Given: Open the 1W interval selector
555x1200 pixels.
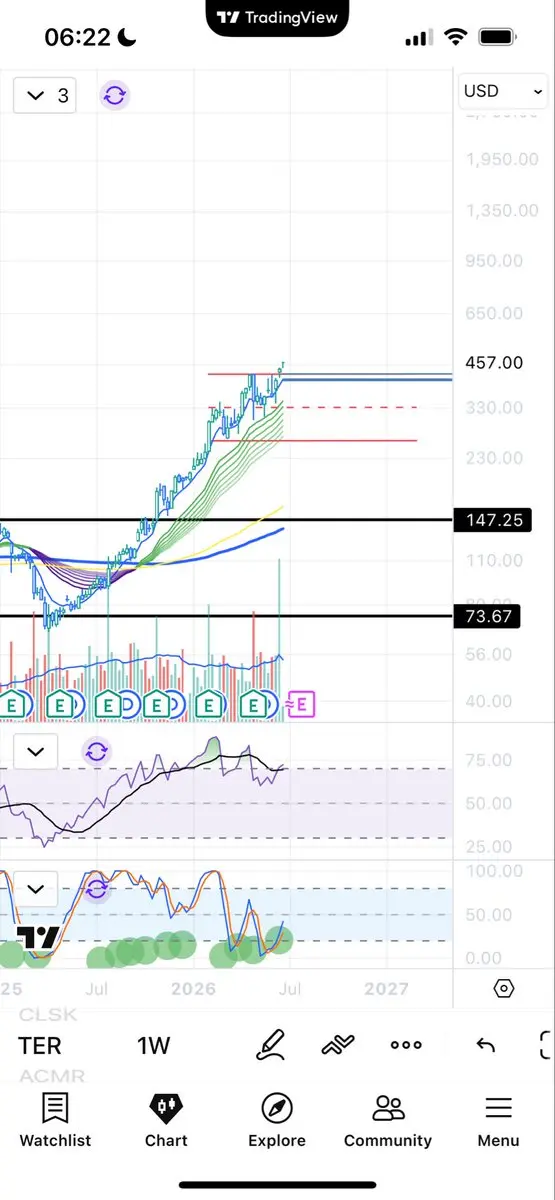Looking at the screenshot, I should click(154, 1046).
